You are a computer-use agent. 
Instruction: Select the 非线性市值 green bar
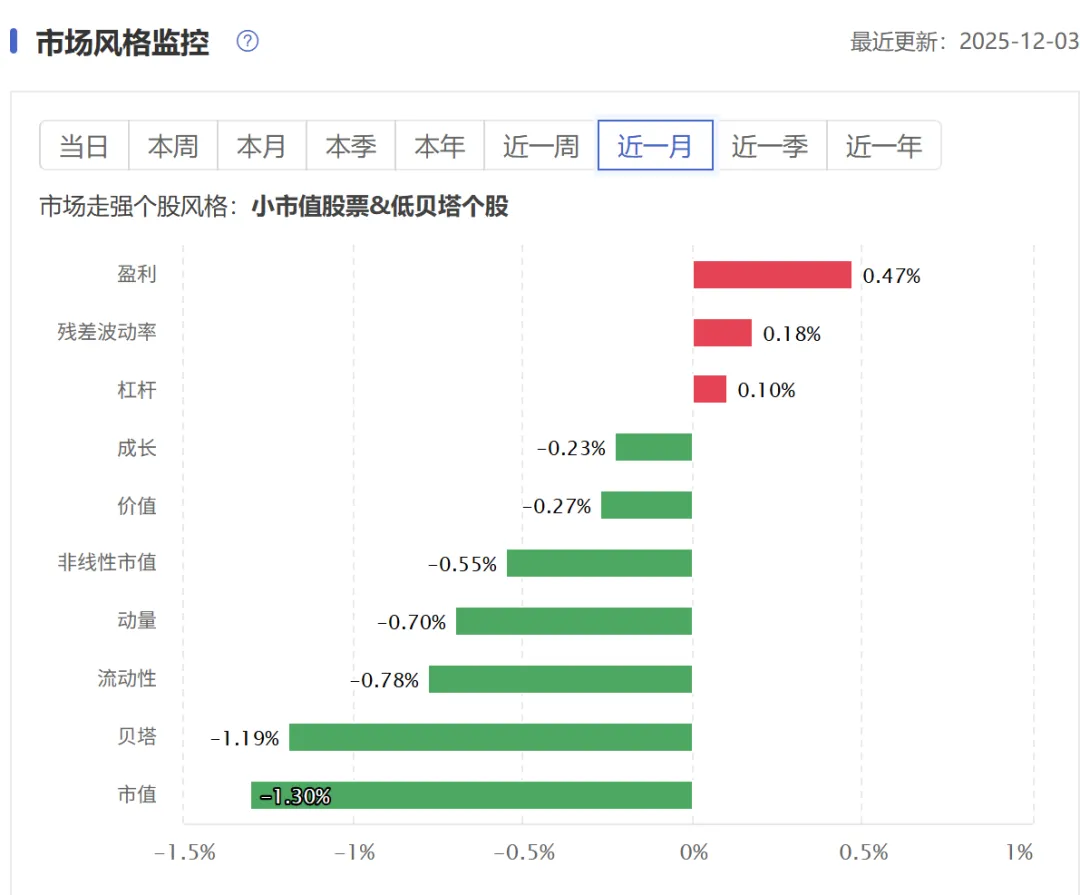[599, 563]
